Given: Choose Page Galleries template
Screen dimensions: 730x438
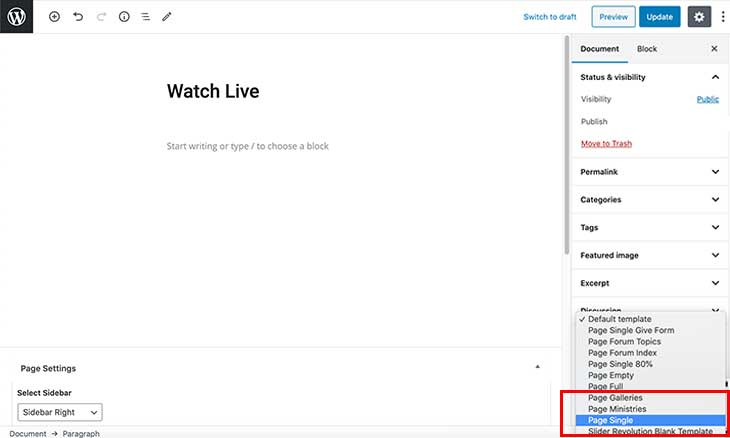Looking at the screenshot, I should pyautogui.click(x=650, y=398).
